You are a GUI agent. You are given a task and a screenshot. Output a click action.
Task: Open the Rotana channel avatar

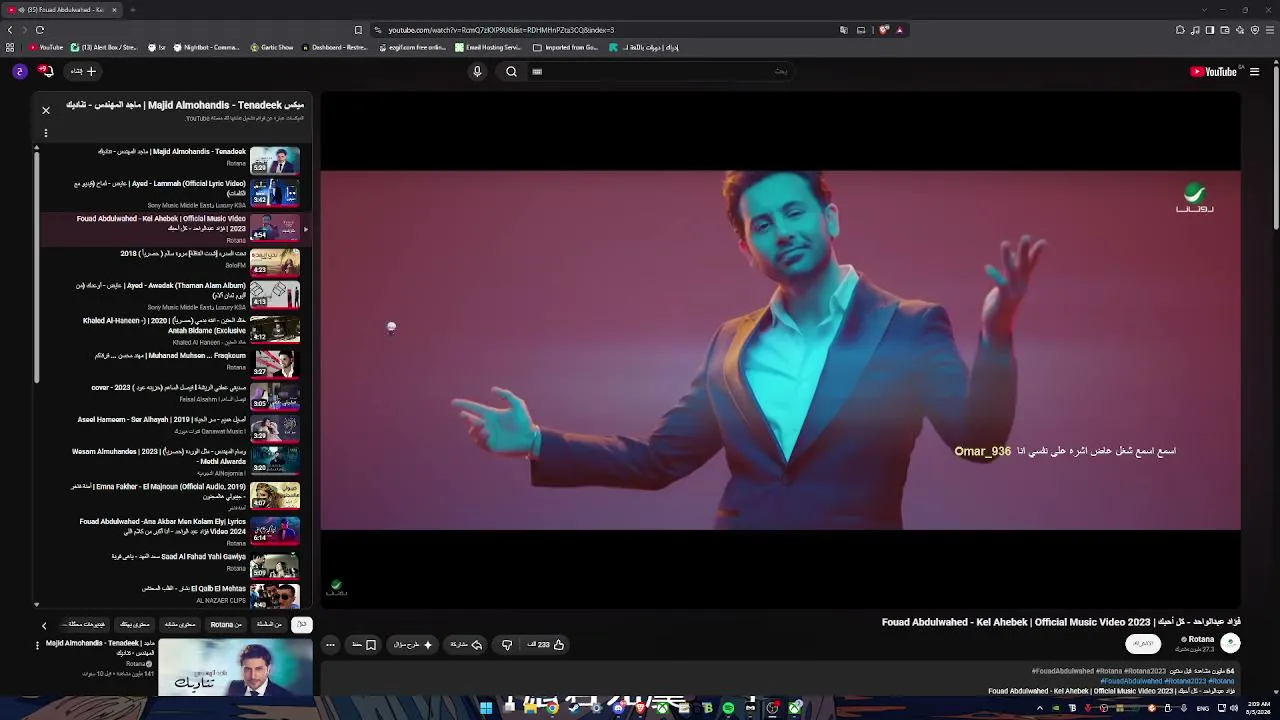[x=1230, y=644]
